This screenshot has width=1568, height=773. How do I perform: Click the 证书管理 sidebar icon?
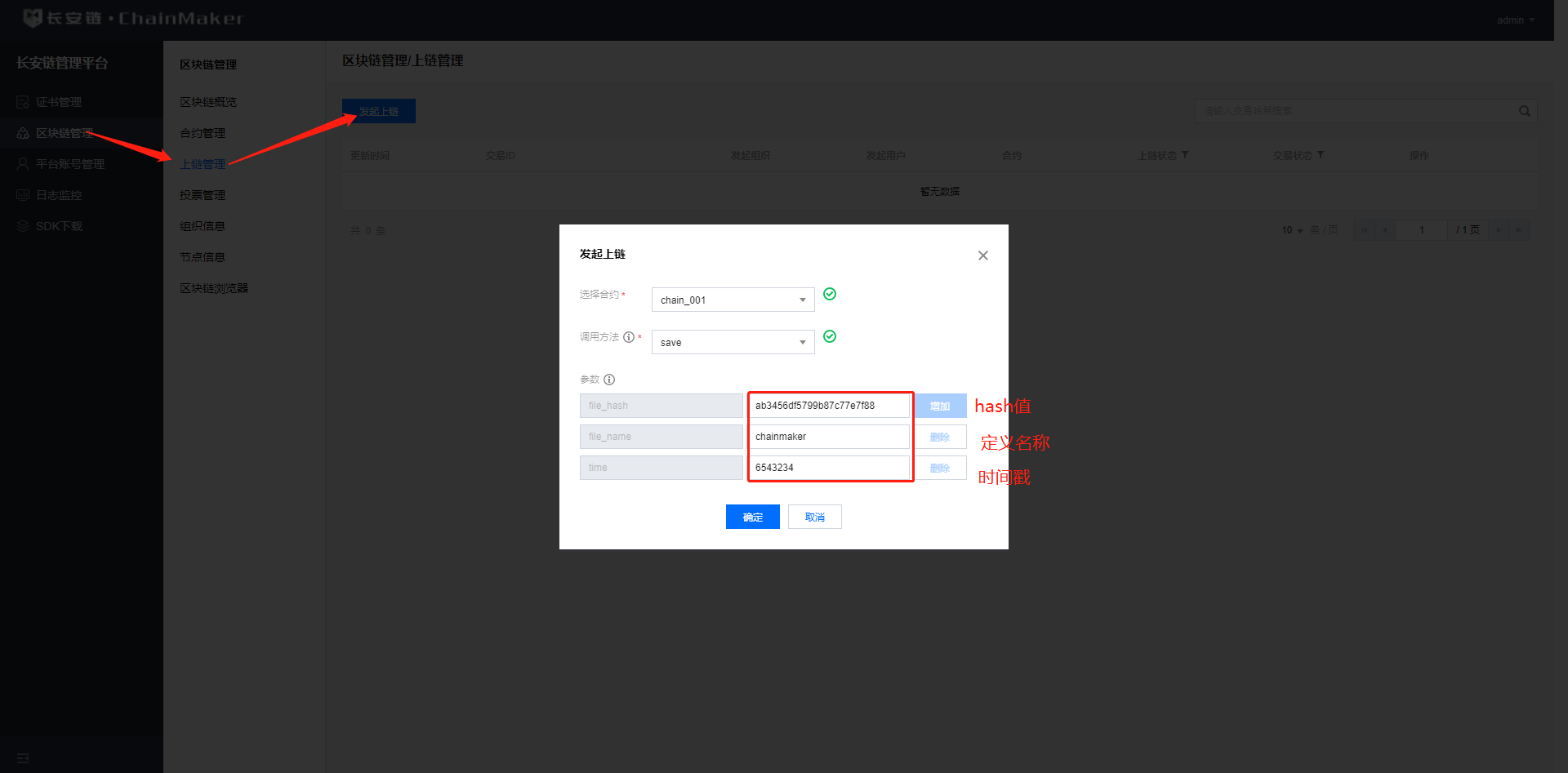pyautogui.click(x=23, y=102)
